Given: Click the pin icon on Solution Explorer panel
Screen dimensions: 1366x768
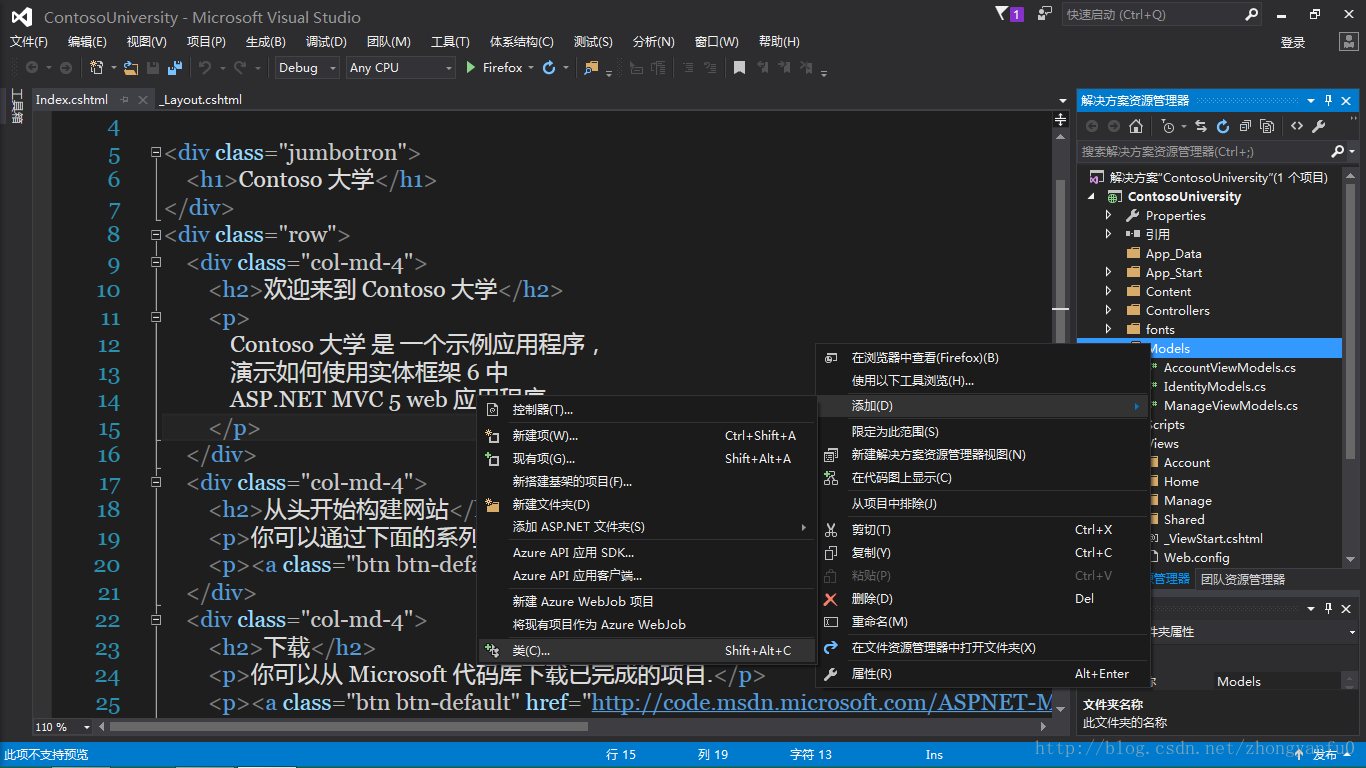Looking at the screenshot, I should [1329, 100].
